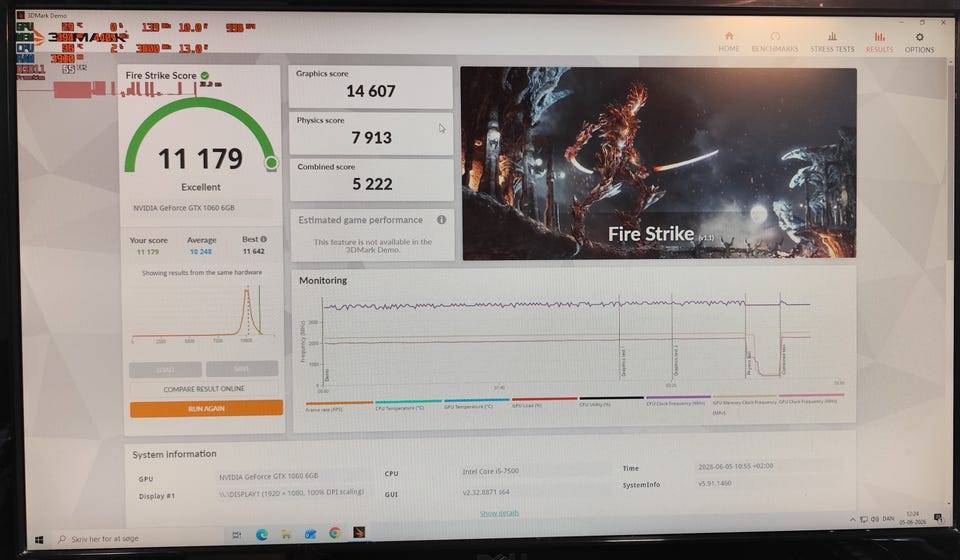Image resolution: width=960 pixels, height=560 pixels.
Task: Click the green validation checkmark beside Fire Strike Score
Action: tap(204, 75)
